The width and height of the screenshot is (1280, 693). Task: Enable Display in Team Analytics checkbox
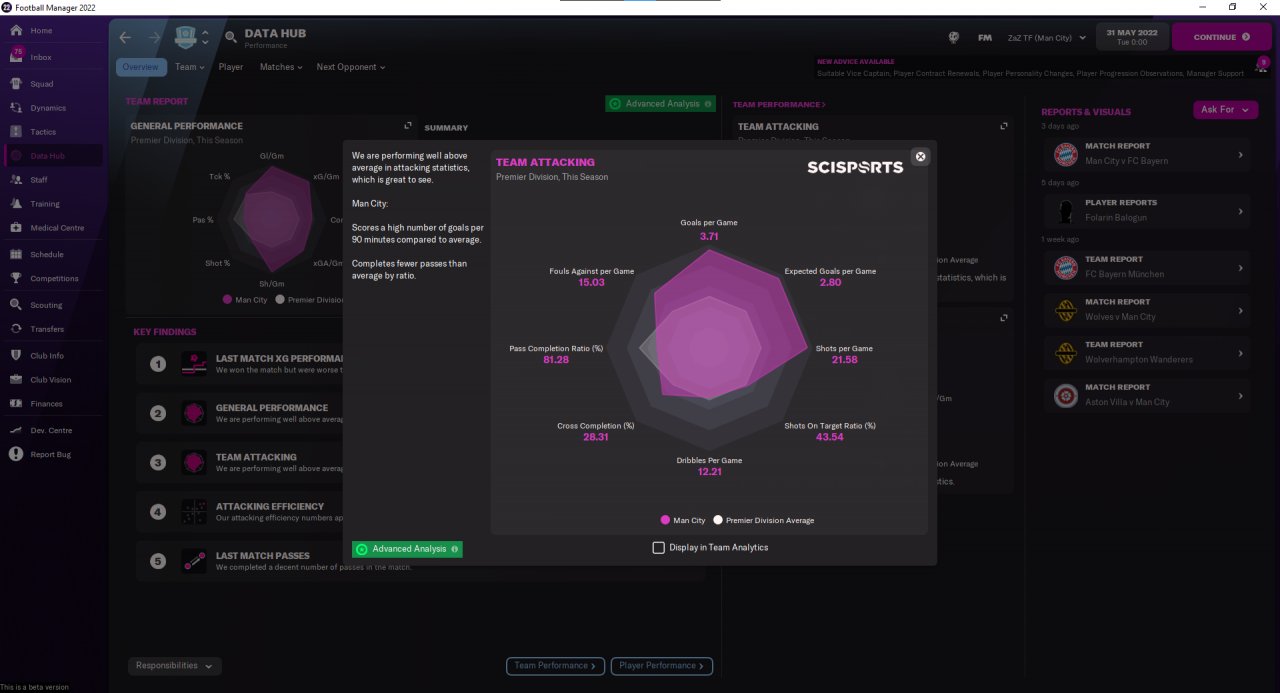(658, 547)
